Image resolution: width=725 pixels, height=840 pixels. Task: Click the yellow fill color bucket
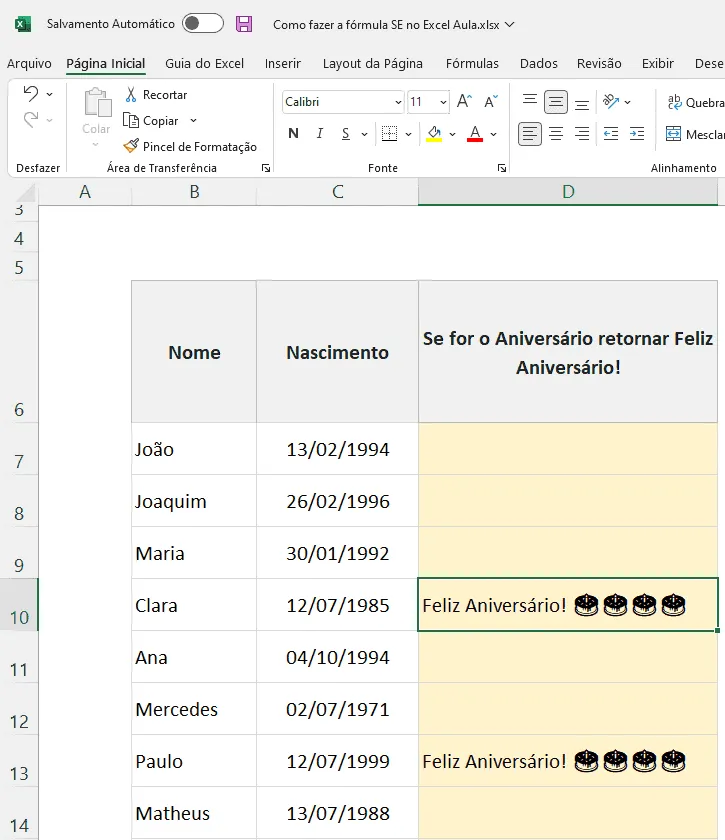click(x=434, y=133)
